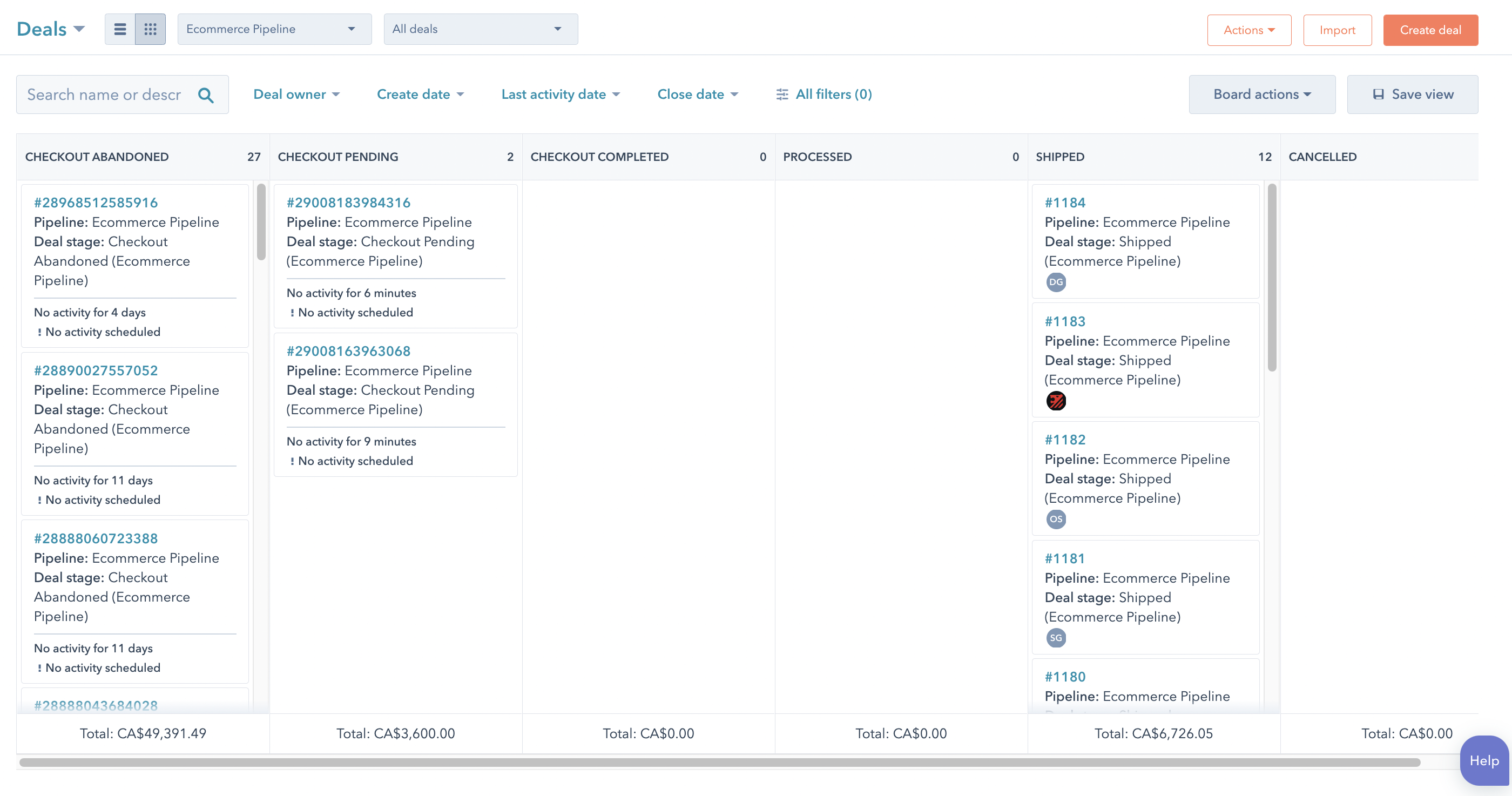Open the Board actions menu
Image resolution: width=1512 pixels, height=796 pixels.
tap(1262, 95)
